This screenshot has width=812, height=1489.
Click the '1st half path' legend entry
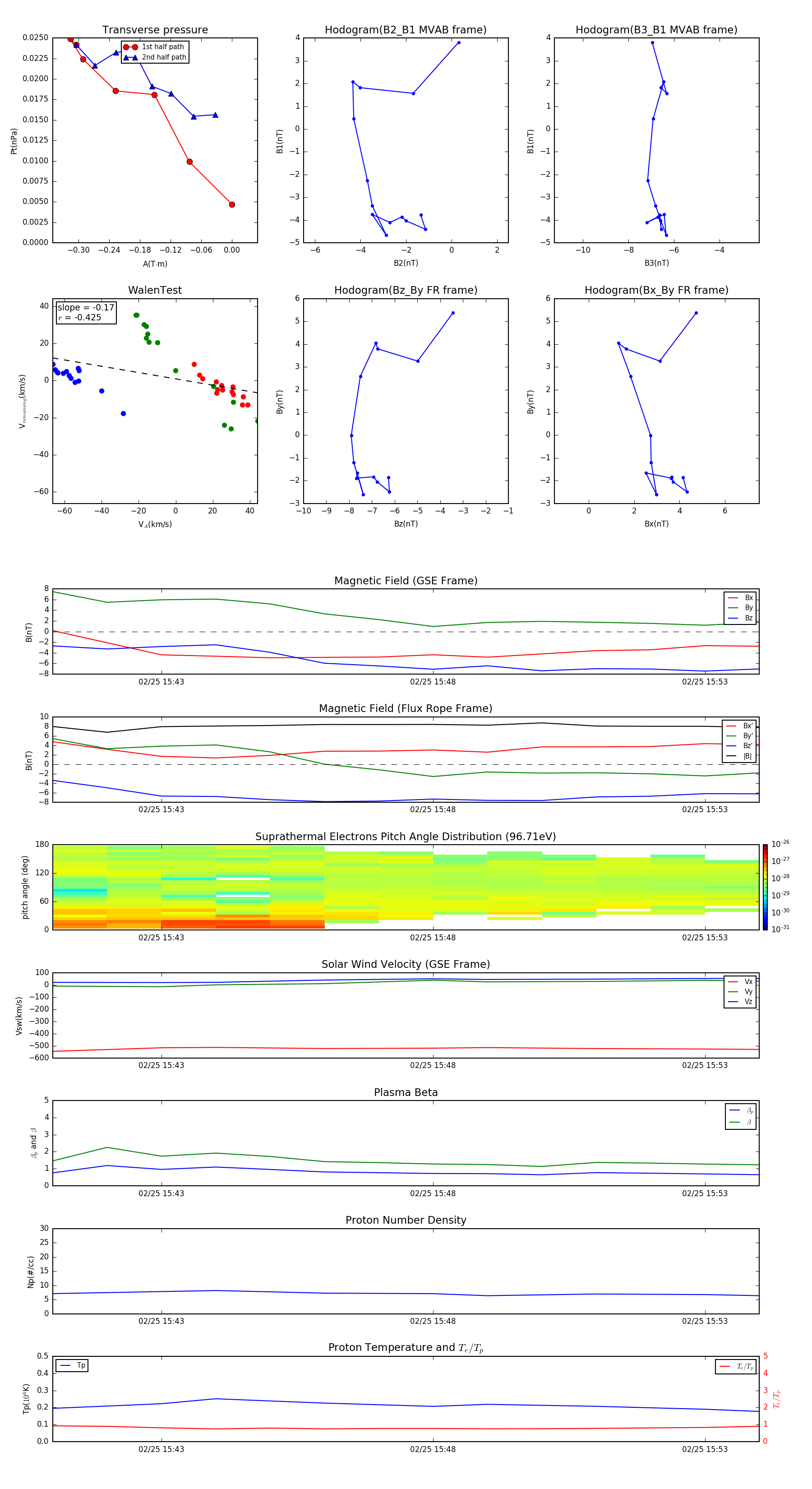click(154, 47)
